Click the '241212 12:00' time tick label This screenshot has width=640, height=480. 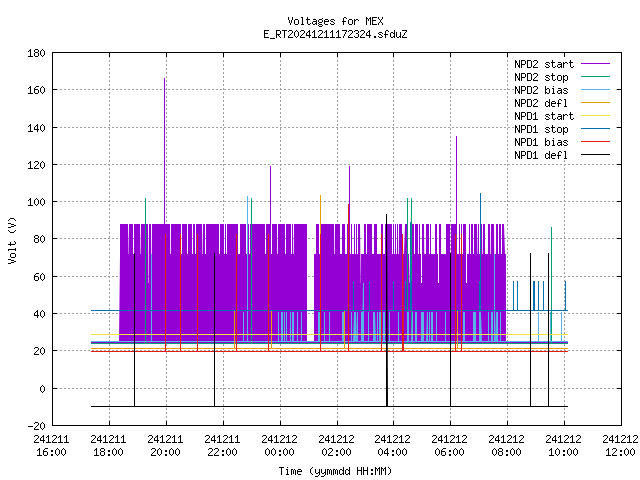coord(620,446)
